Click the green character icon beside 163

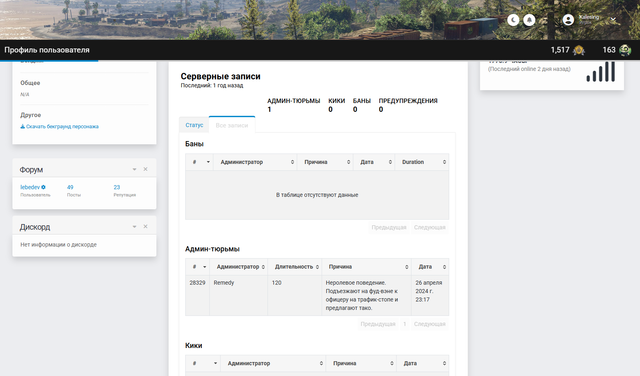pyautogui.click(x=625, y=50)
